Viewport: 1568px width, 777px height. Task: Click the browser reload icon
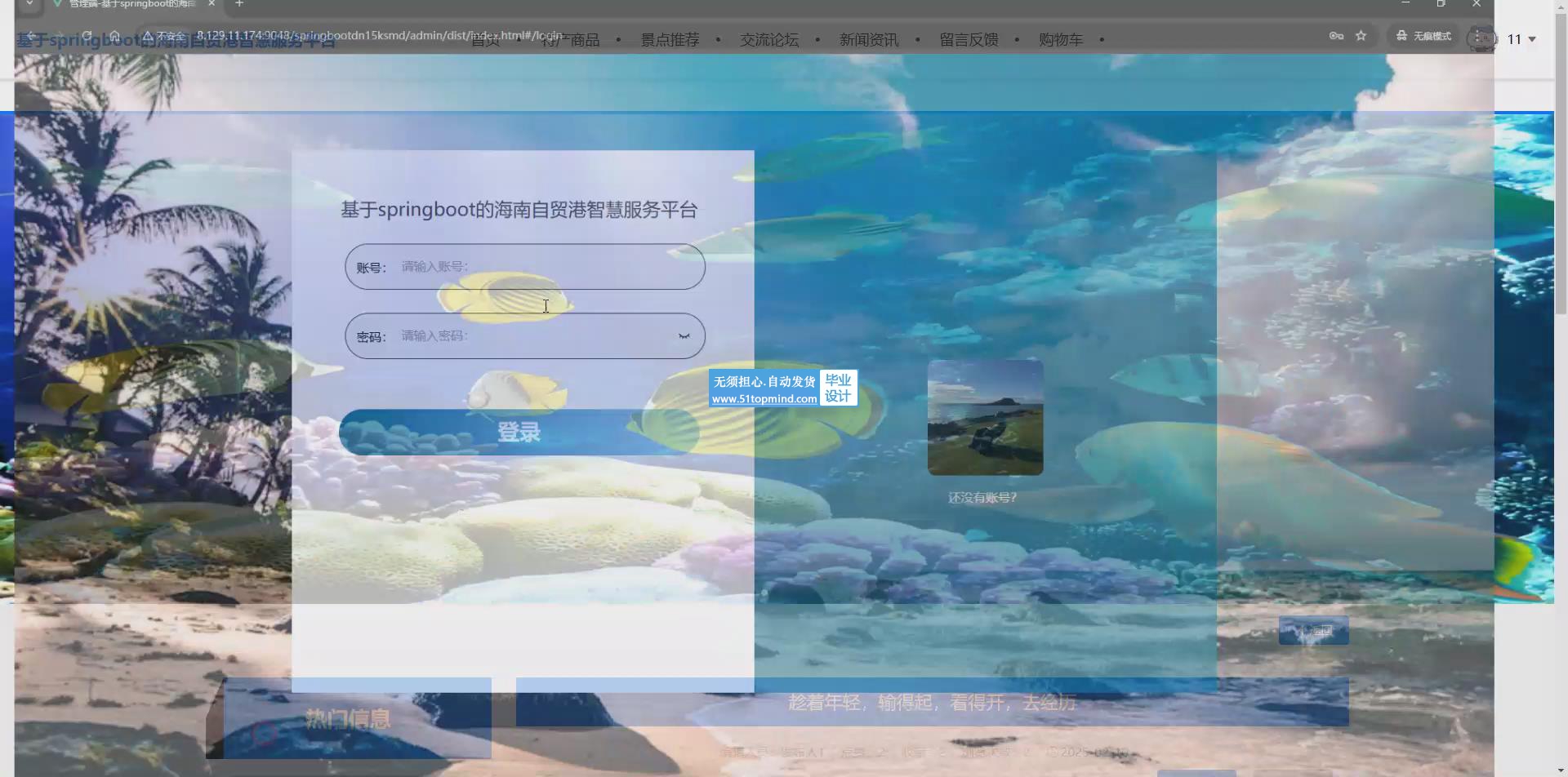click(x=87, y=36)
